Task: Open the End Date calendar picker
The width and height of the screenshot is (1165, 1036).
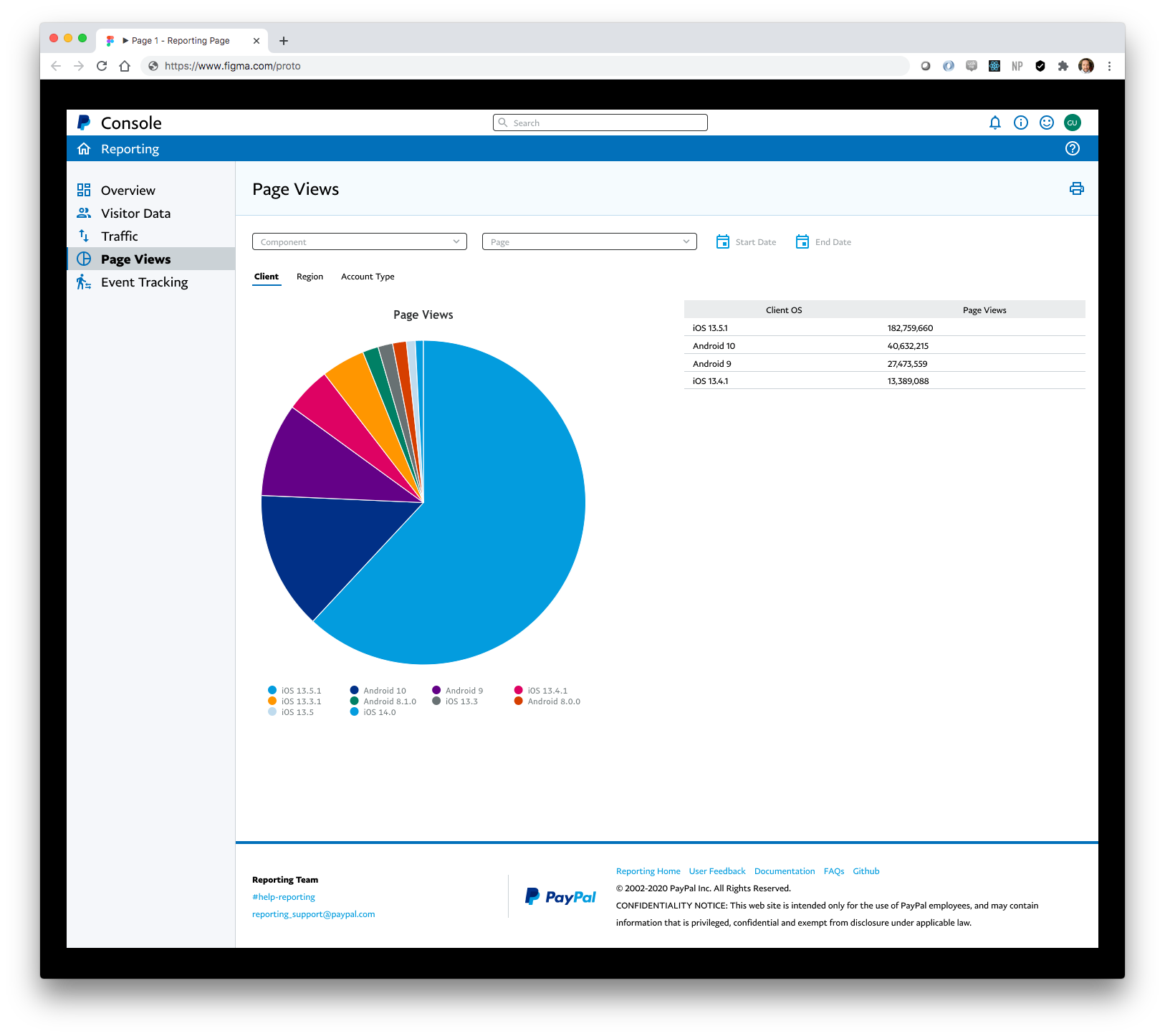Action: pos(802,241)
